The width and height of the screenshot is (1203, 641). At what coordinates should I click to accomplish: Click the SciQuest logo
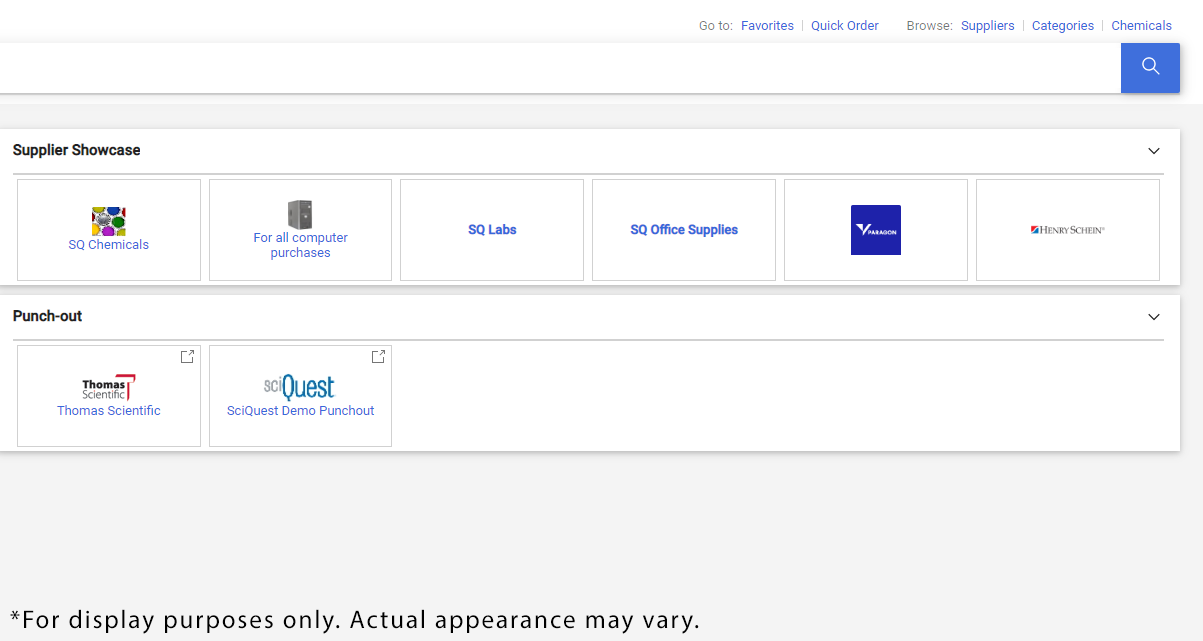pyautogui.click(x=300, y=387)
